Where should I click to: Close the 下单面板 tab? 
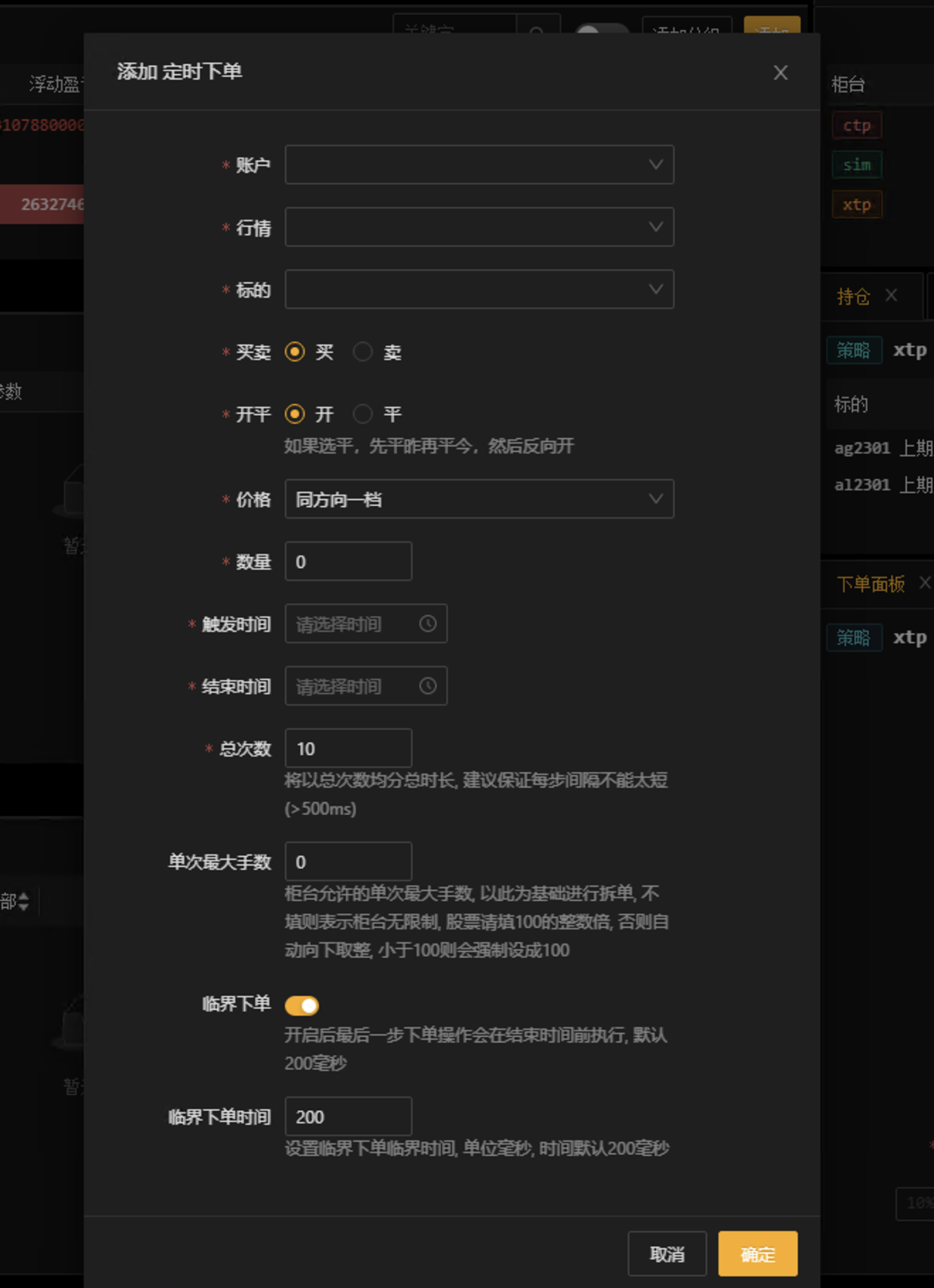tap(925, 582)
